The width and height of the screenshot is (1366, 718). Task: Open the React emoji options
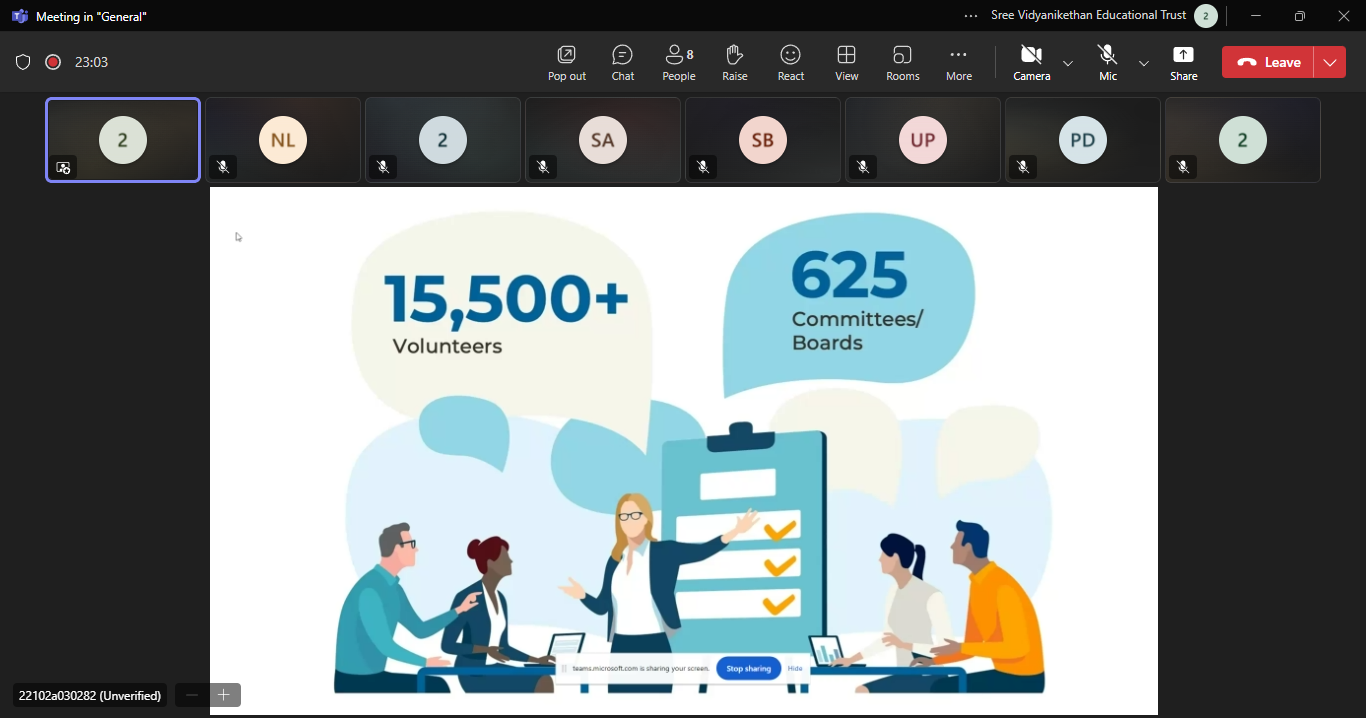tap(790, 62)
